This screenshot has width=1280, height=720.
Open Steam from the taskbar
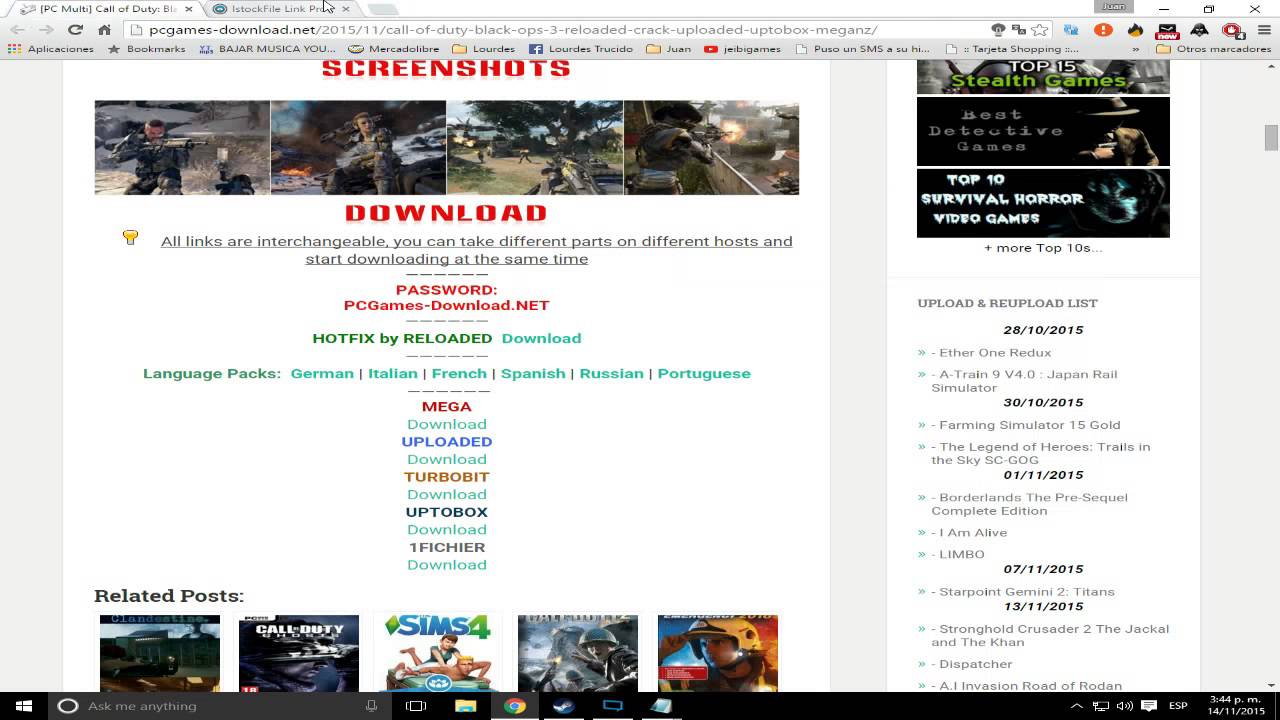tap(563, 706)
